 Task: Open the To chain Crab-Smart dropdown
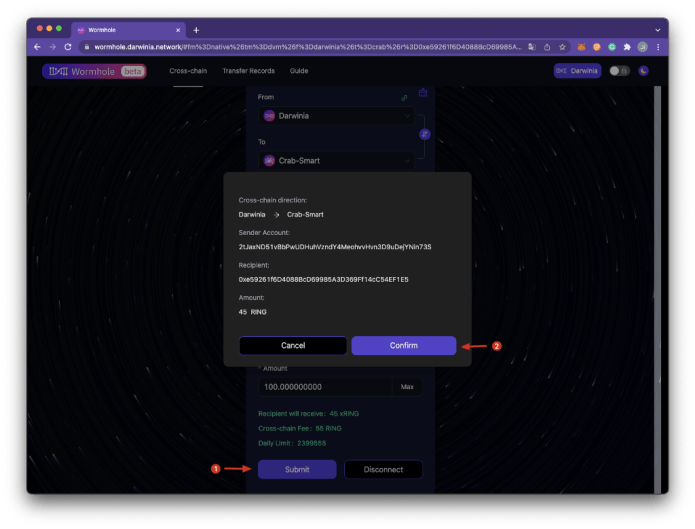pyautogui.click(x=336, y=161)
